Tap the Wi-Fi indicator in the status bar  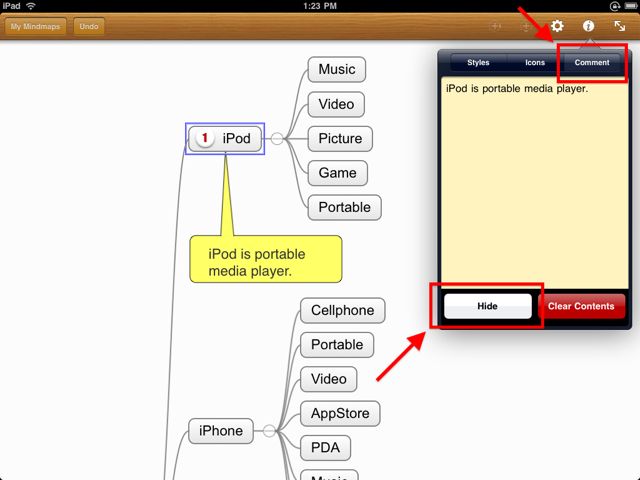tap(31, 6)
